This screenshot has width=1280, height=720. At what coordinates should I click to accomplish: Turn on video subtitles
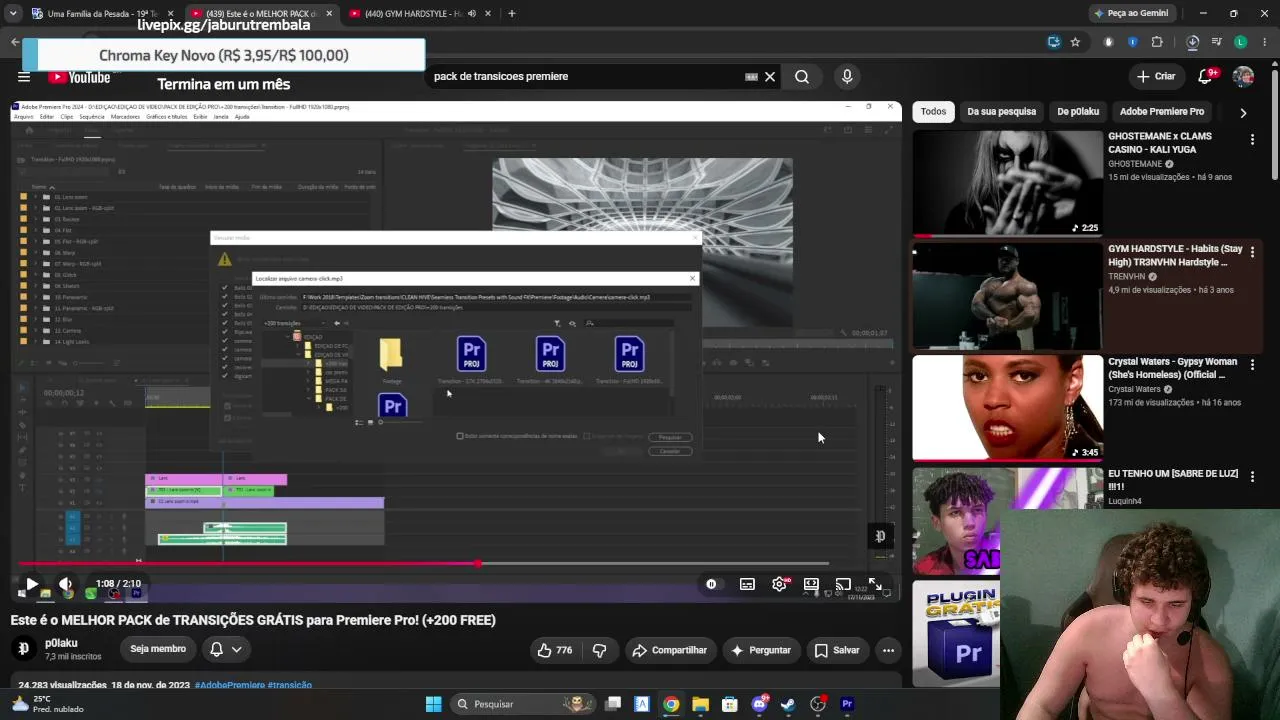click(x=747, y=584)
